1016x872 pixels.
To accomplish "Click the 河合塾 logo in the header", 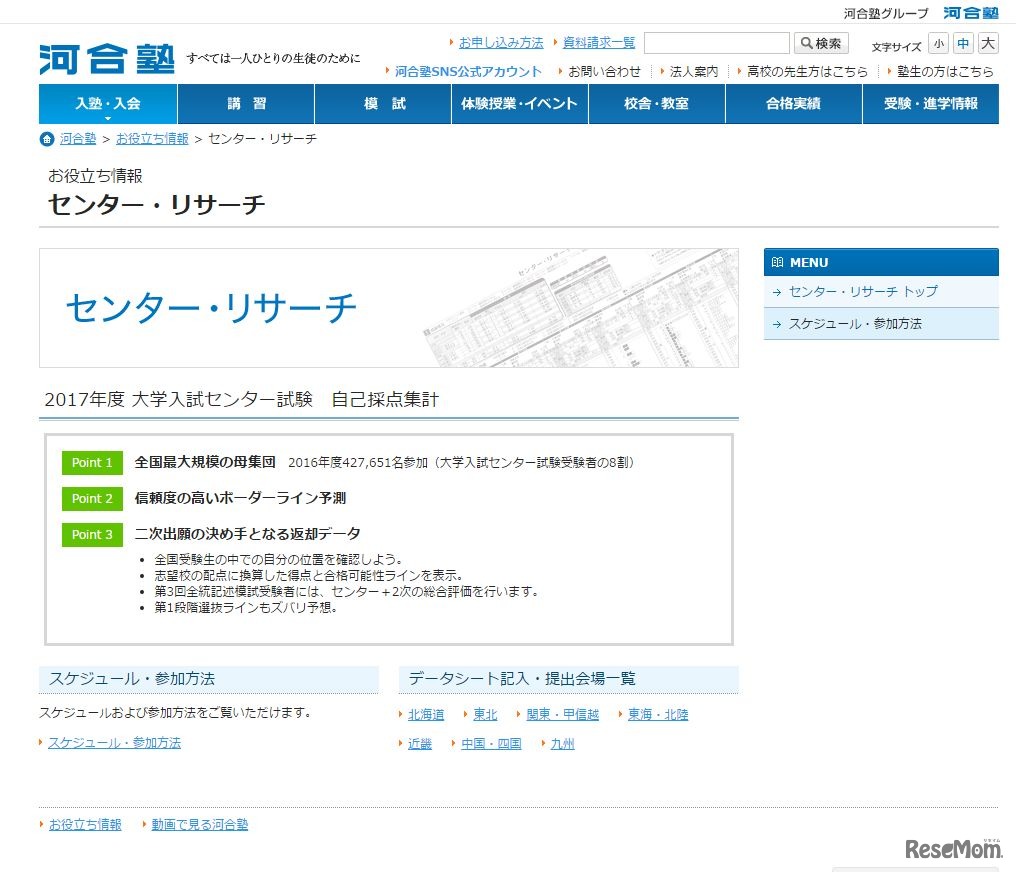I will (107, 59).
